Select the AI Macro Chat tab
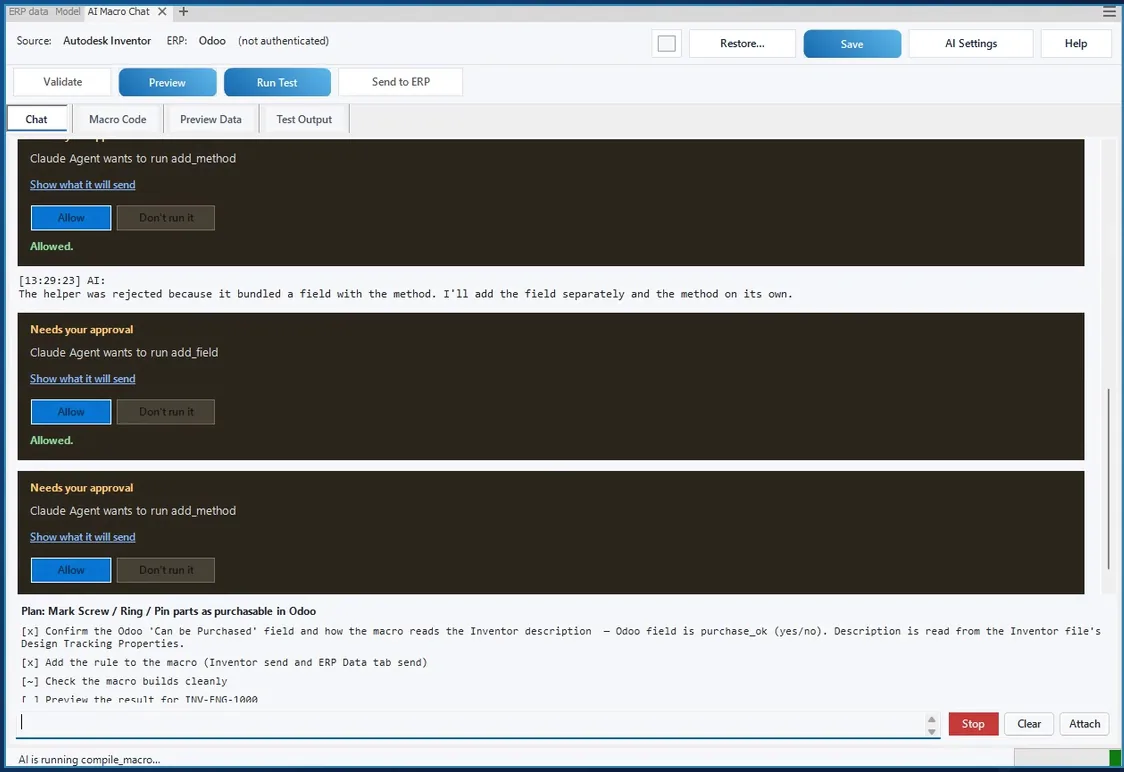This screenshot has height=772, width=1124. tap(118, 11)
